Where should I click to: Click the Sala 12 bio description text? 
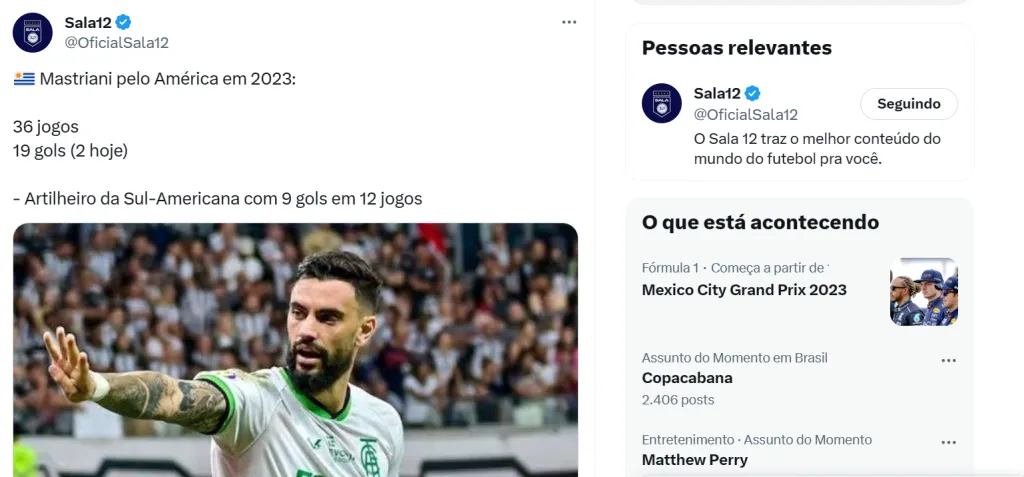[x=817, y=148]
